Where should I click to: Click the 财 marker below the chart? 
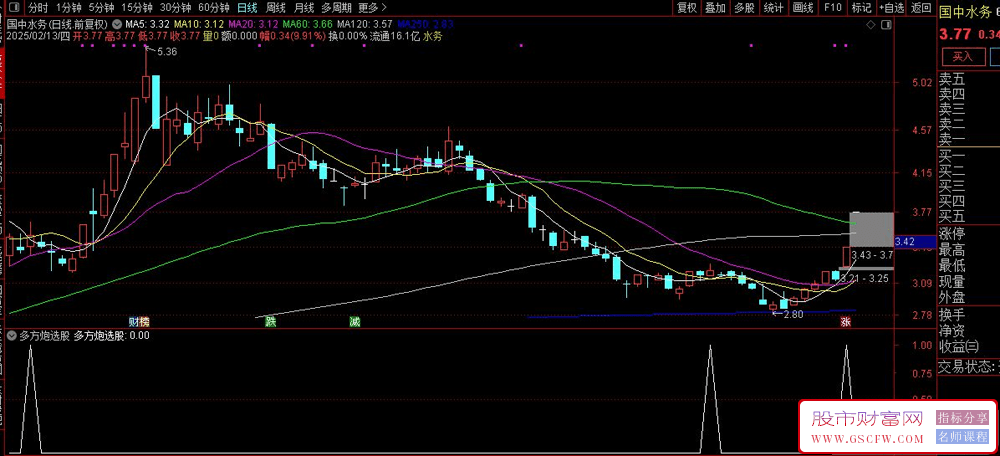click(x=133, y=321)
